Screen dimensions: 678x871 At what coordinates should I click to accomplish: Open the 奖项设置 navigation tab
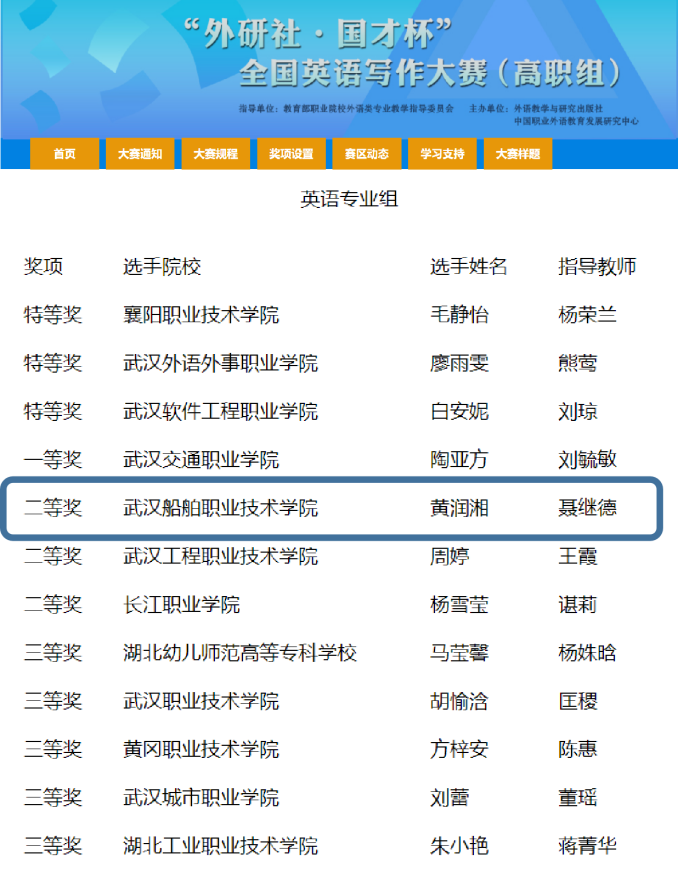pyautogui.click(x=291, y=154)
